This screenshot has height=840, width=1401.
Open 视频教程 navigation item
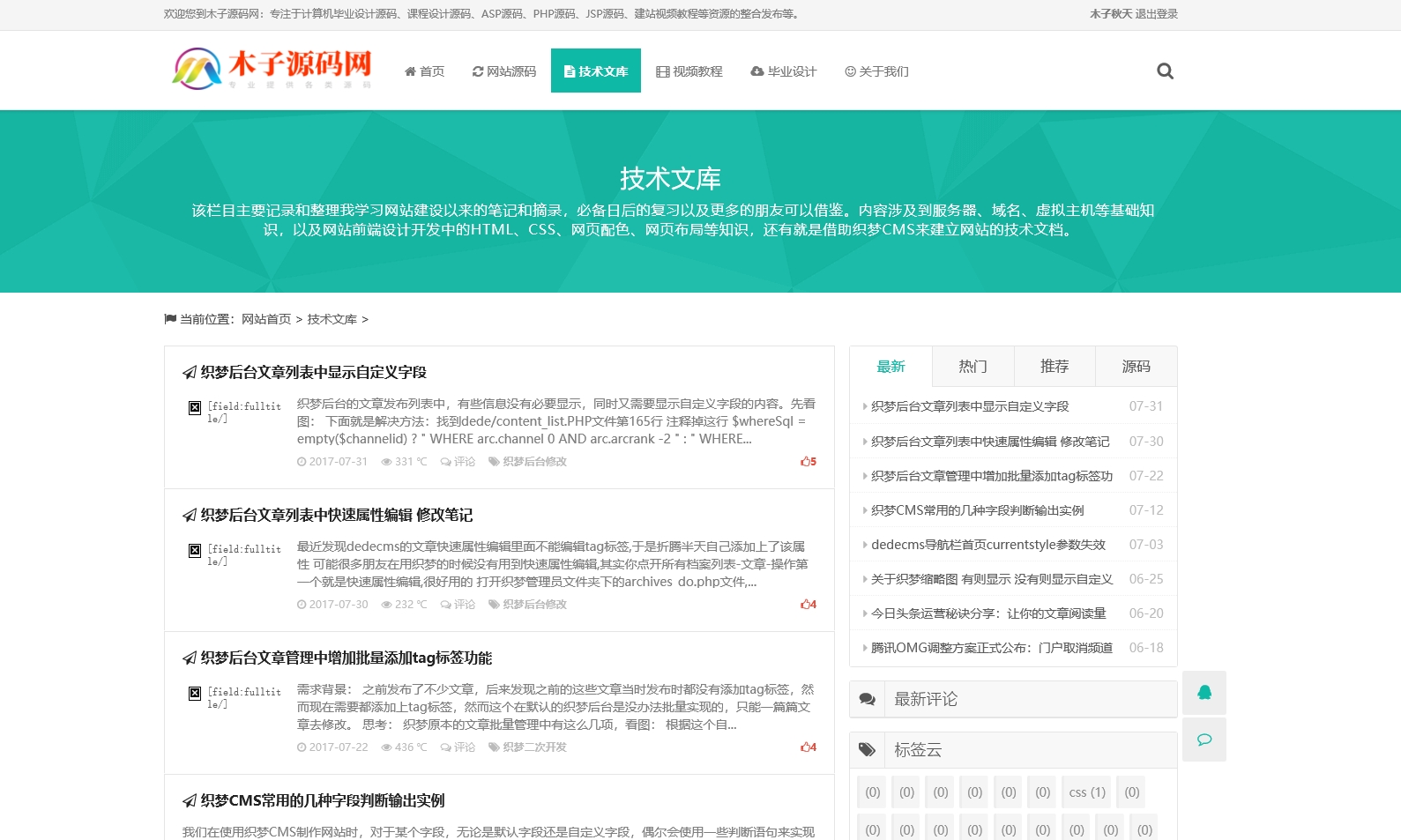(x=689, y=71)
